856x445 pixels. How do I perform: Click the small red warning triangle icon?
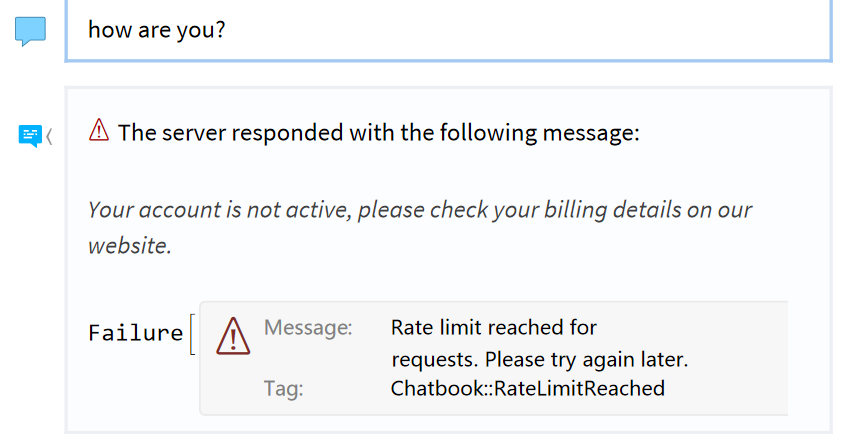click(x=99, y=130)
